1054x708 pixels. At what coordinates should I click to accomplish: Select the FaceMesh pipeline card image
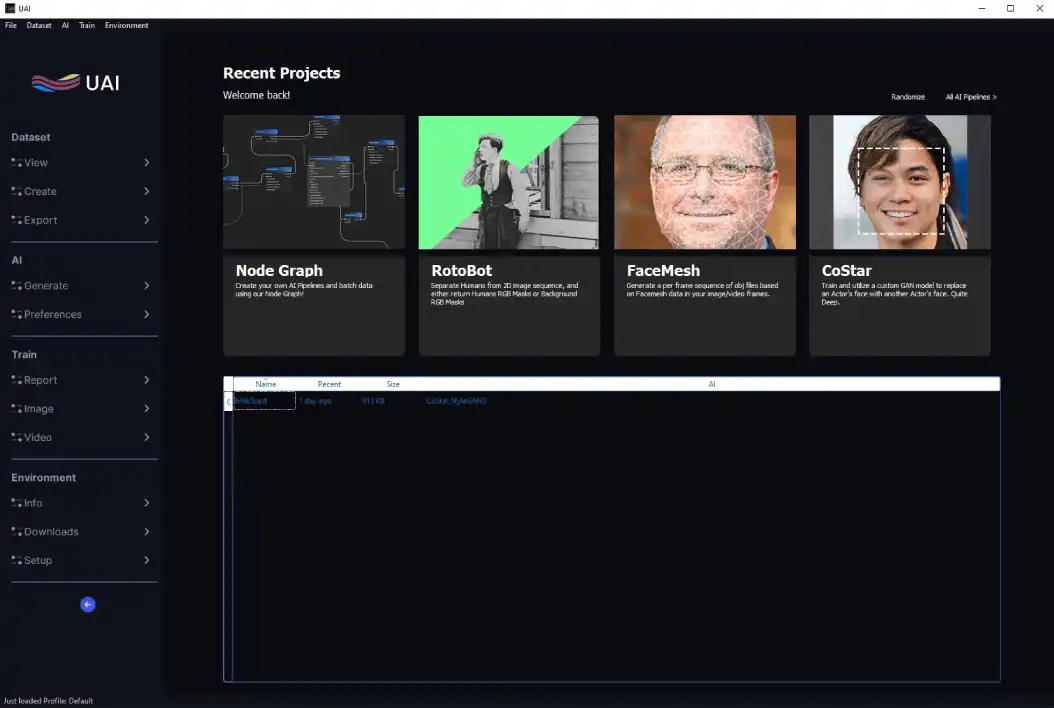coord(704,182)
